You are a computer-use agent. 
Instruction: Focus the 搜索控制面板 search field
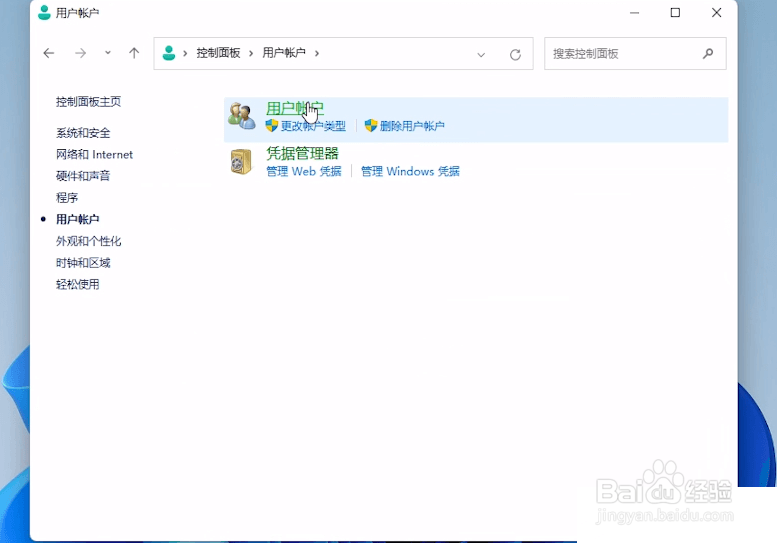tap(635, 54)
